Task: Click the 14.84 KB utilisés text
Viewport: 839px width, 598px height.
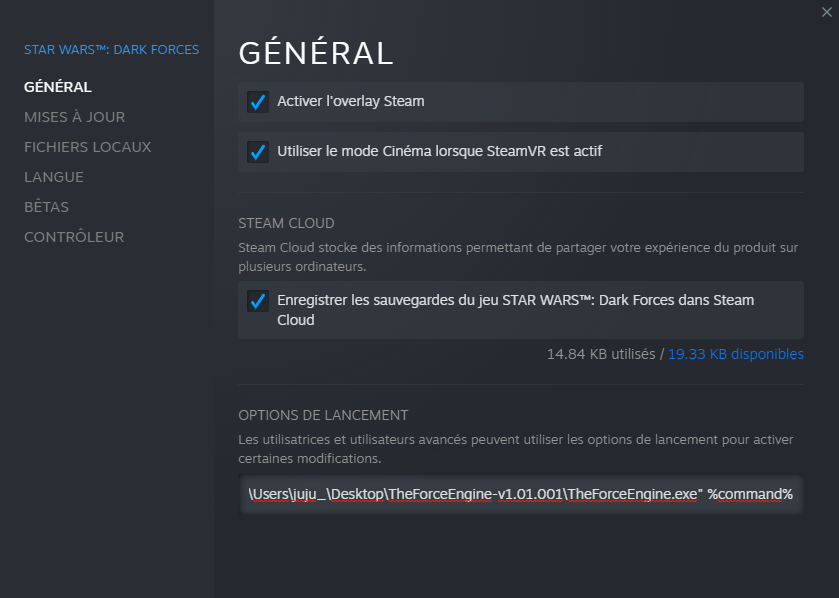Action: coord(601,354)
